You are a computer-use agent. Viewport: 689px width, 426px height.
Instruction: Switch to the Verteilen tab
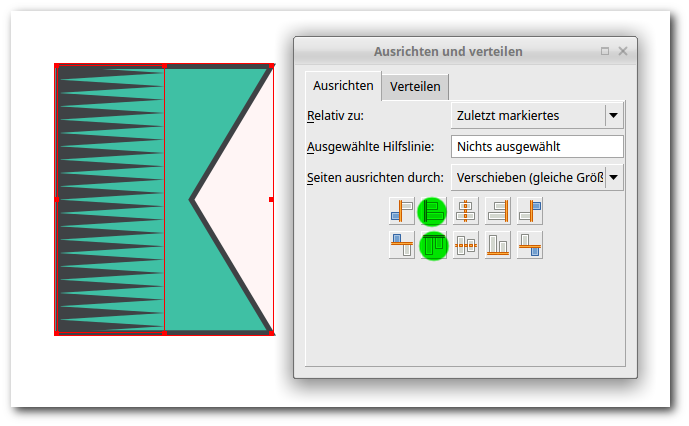tap(415, 86)
